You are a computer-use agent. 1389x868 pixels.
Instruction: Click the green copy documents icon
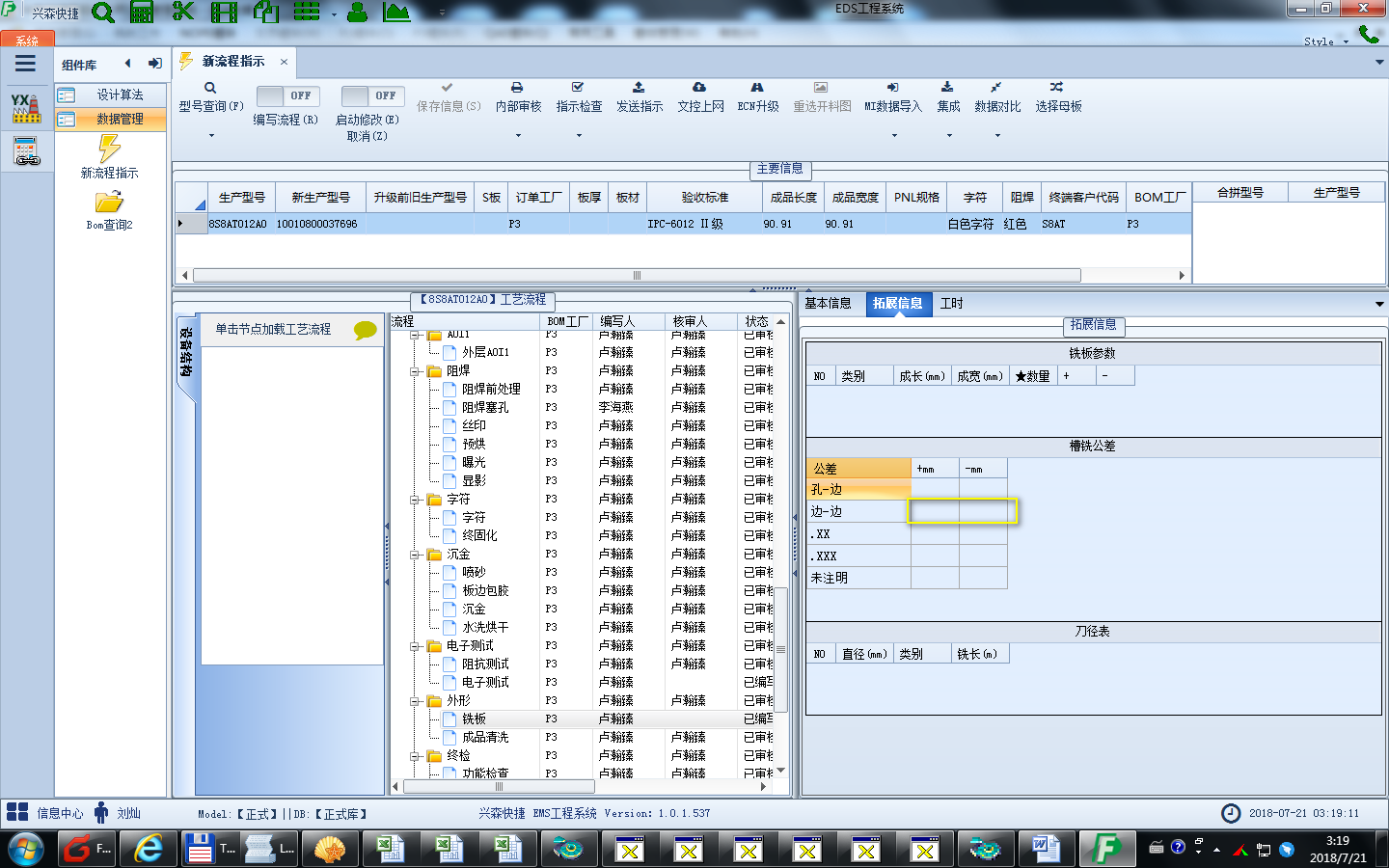pyautogui.click(x=265, y=12)
